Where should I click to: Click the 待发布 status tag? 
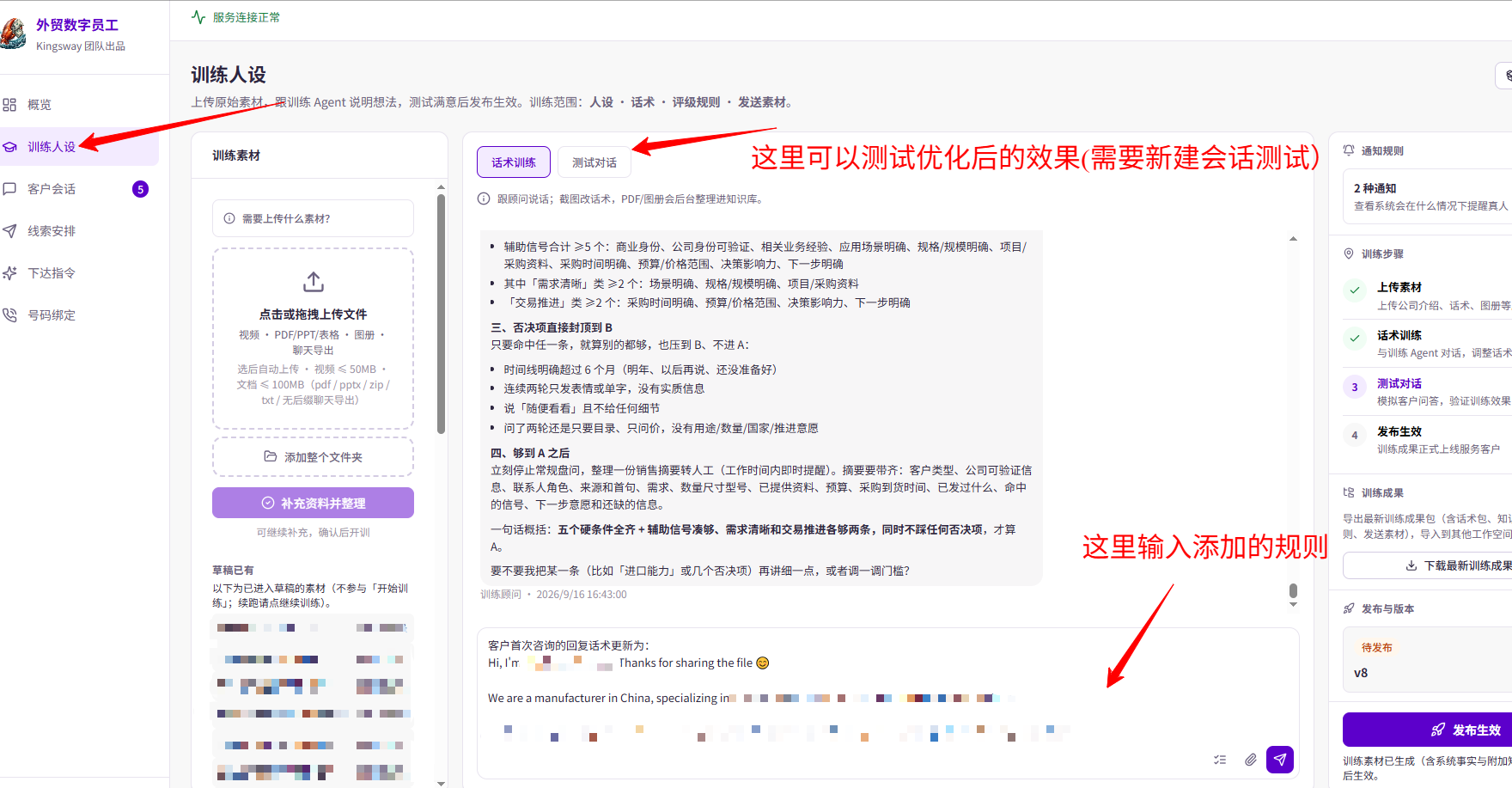(x=1377, y=648)
